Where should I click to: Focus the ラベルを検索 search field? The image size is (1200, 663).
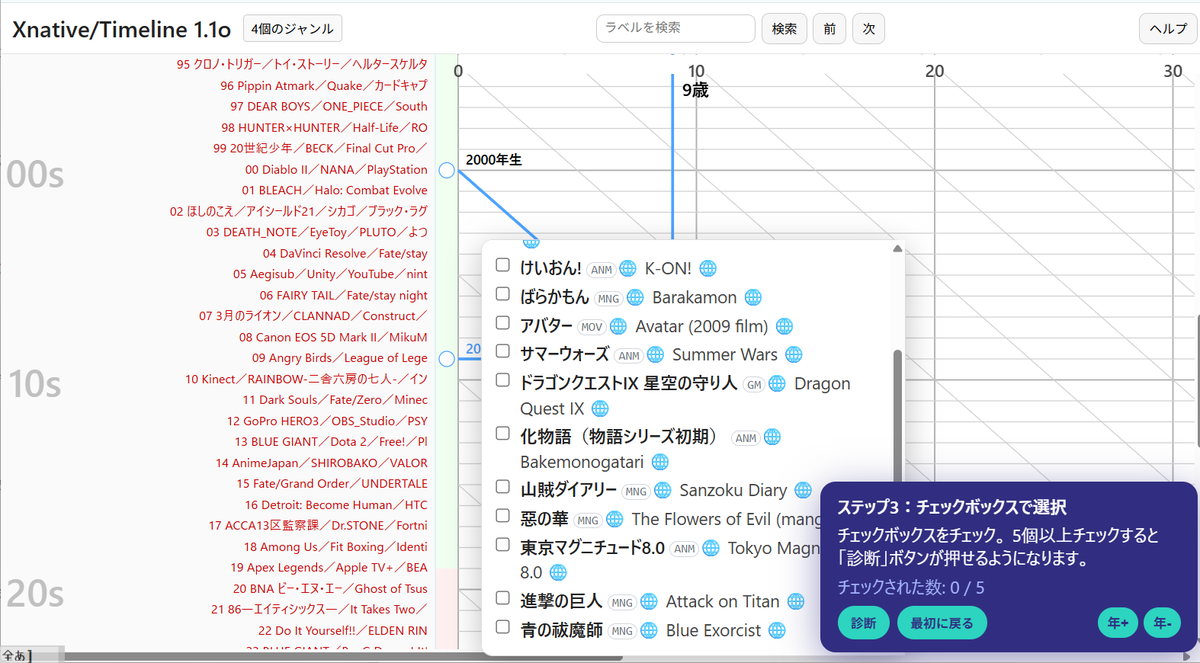pos(676,28)
